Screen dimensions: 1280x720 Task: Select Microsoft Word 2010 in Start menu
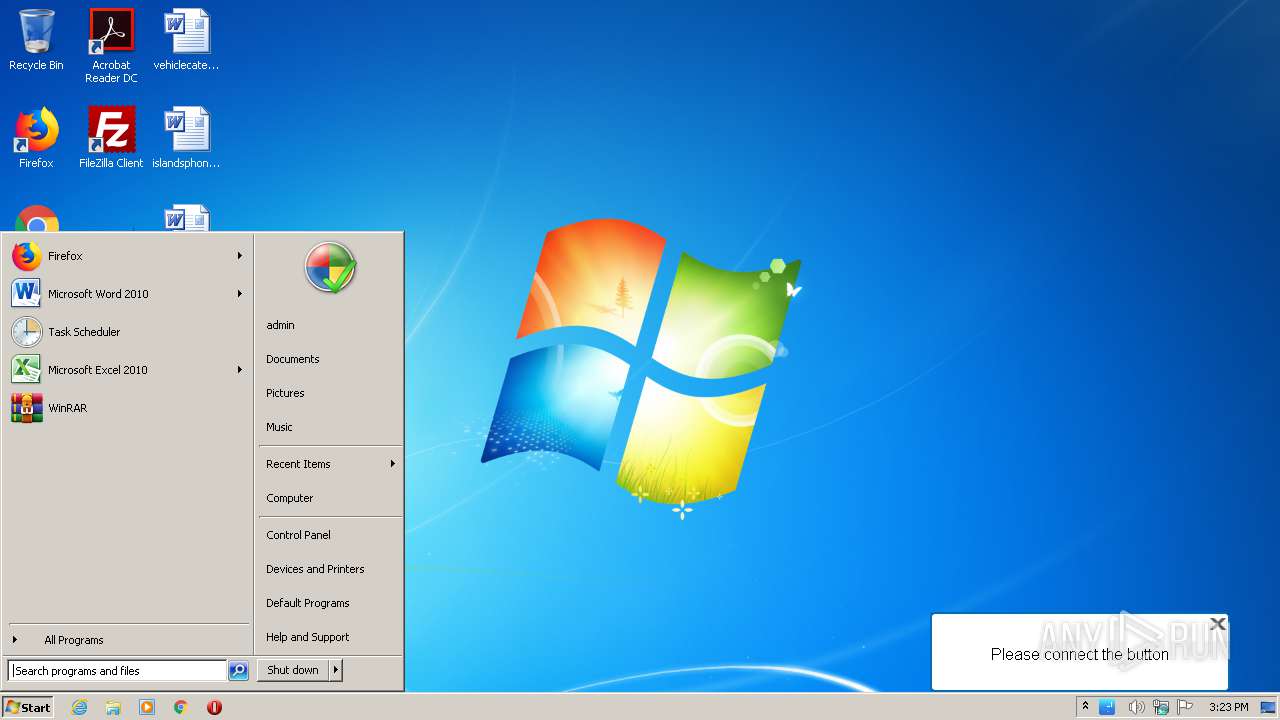point(128,294)
